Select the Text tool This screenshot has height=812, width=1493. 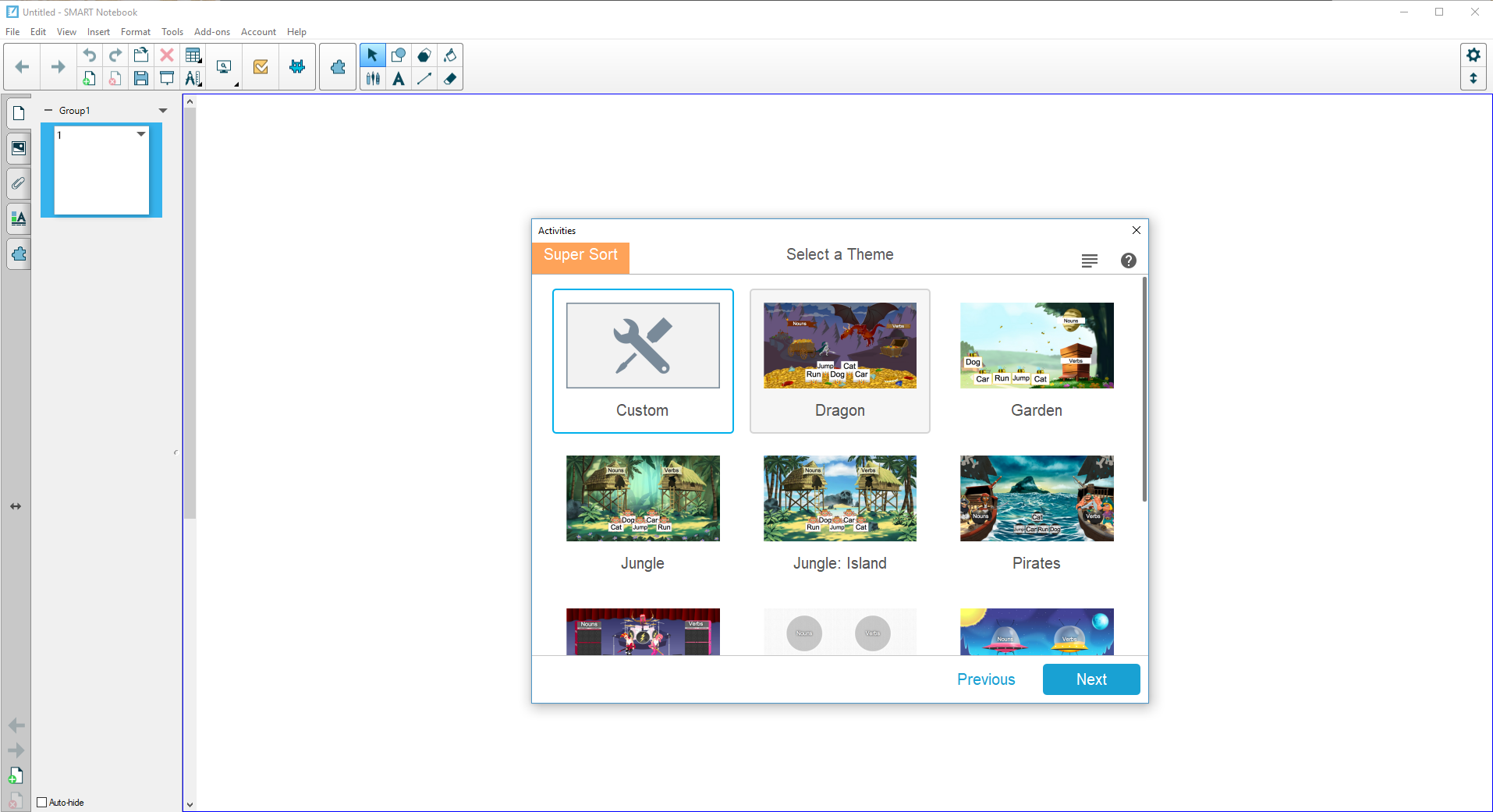[399, 78]
